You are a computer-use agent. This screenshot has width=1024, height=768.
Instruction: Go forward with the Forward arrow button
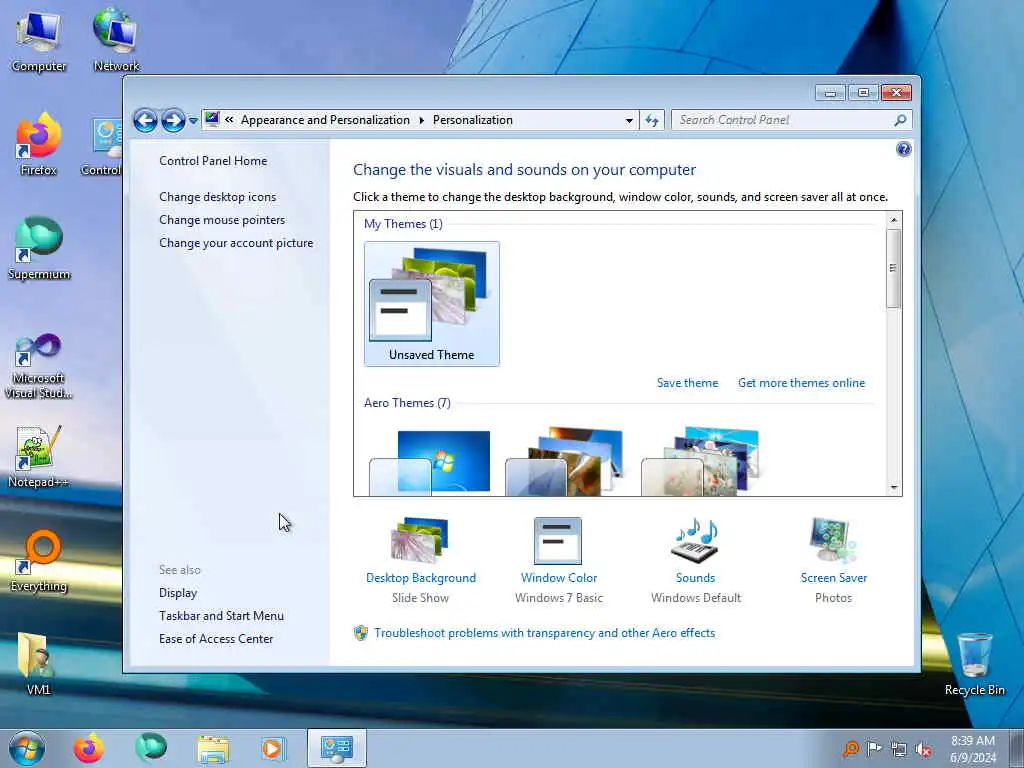[x=173, y=120]
